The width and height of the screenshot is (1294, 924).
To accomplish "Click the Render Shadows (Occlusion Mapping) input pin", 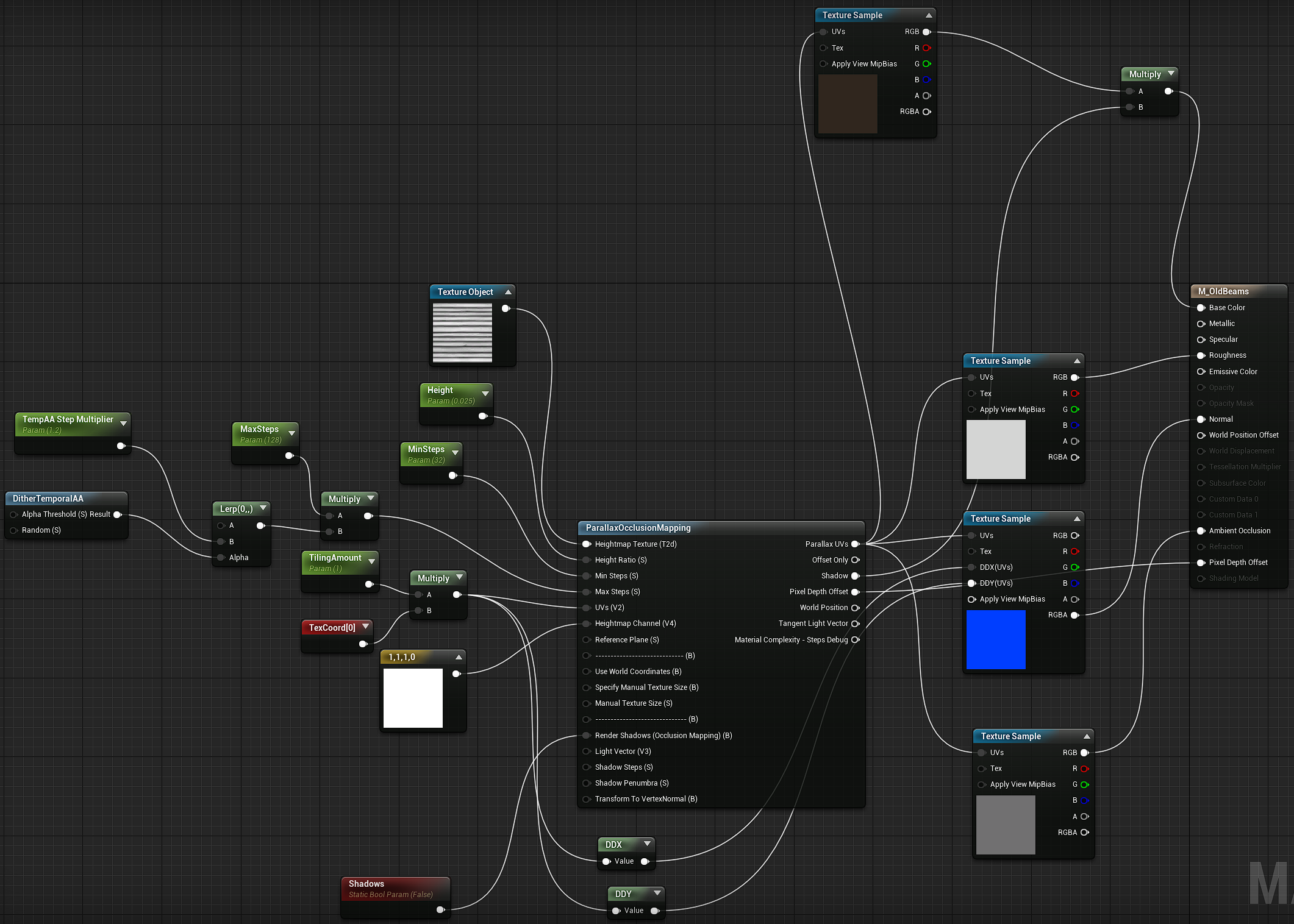I will (x=587, y=736).
